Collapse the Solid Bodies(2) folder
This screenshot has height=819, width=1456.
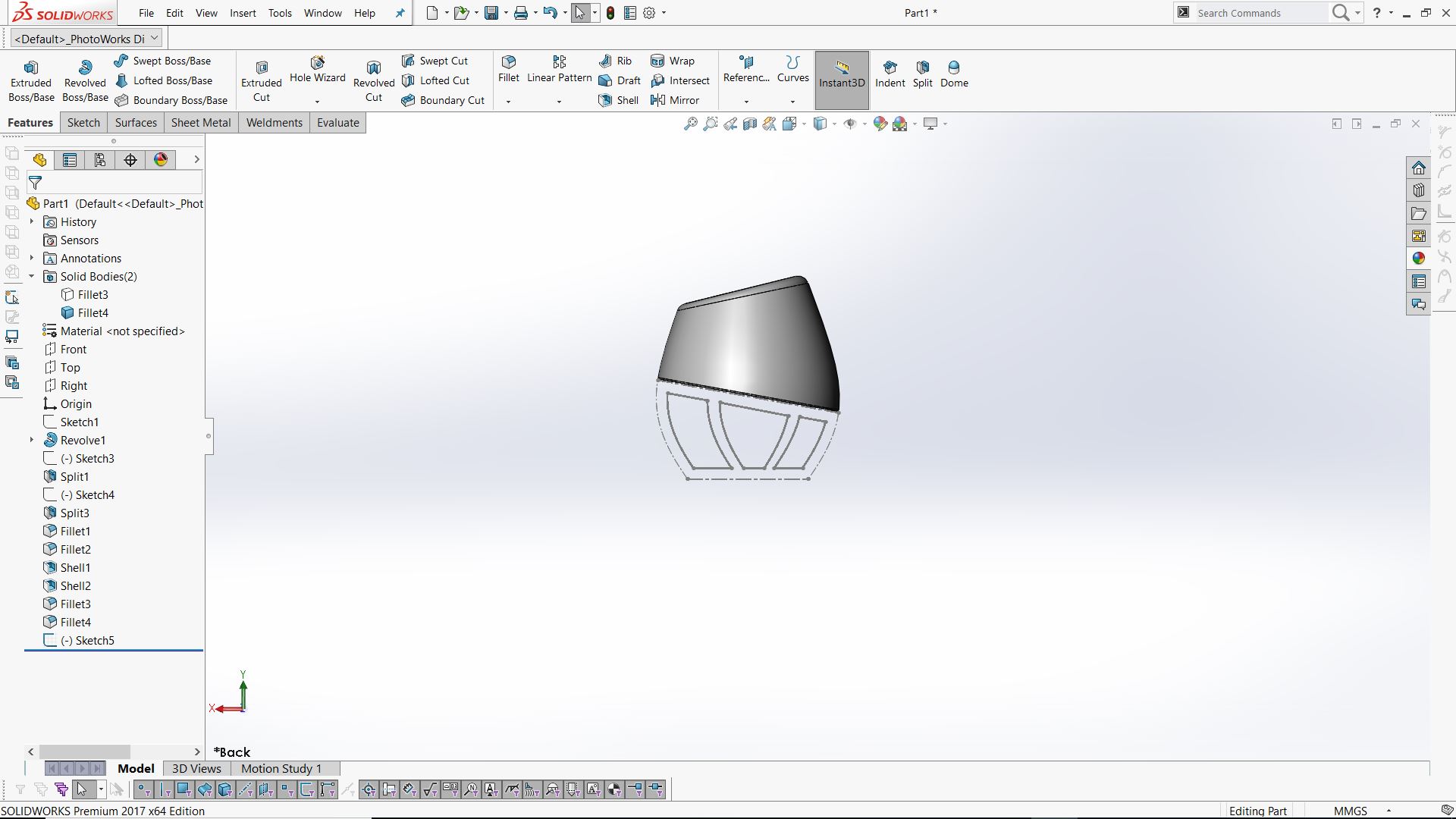[x=32, y=277]
